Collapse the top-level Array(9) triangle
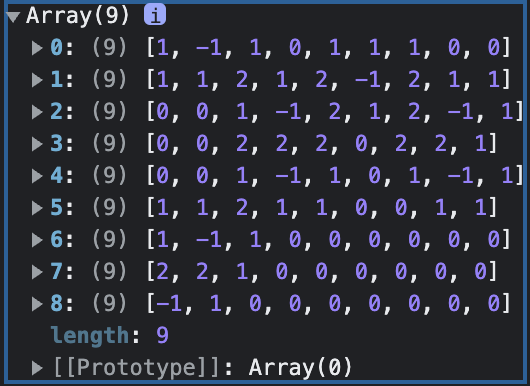Screen dimensions: 530x386 pos(14,17)
